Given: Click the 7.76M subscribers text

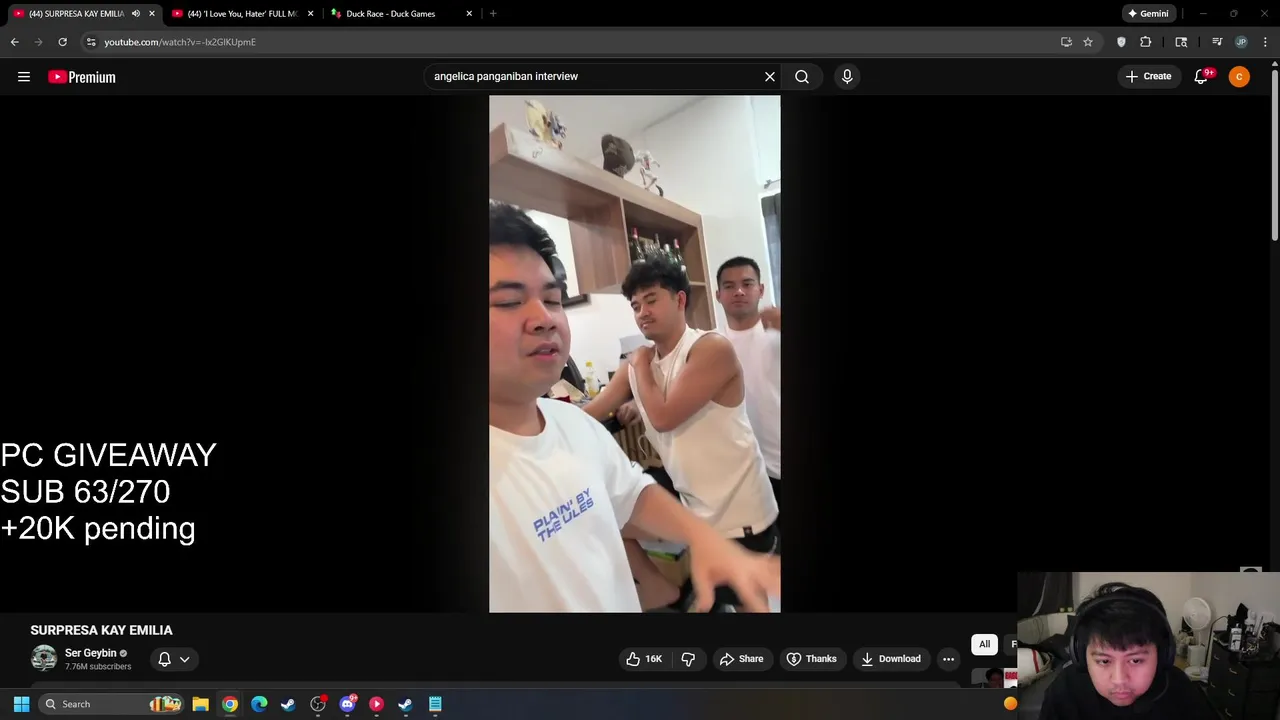Looking at the screenshot, I should [x=98, y=666].
